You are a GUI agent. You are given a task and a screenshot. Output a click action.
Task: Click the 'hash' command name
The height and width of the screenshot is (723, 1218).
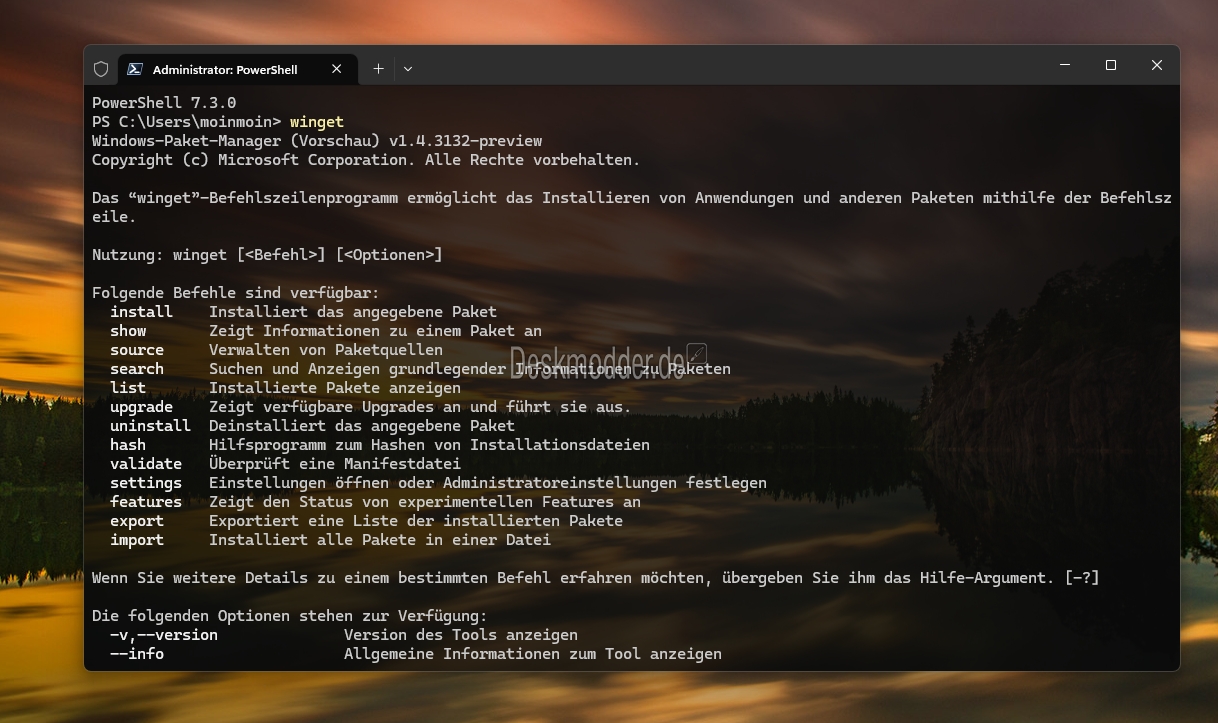[128, 445]
